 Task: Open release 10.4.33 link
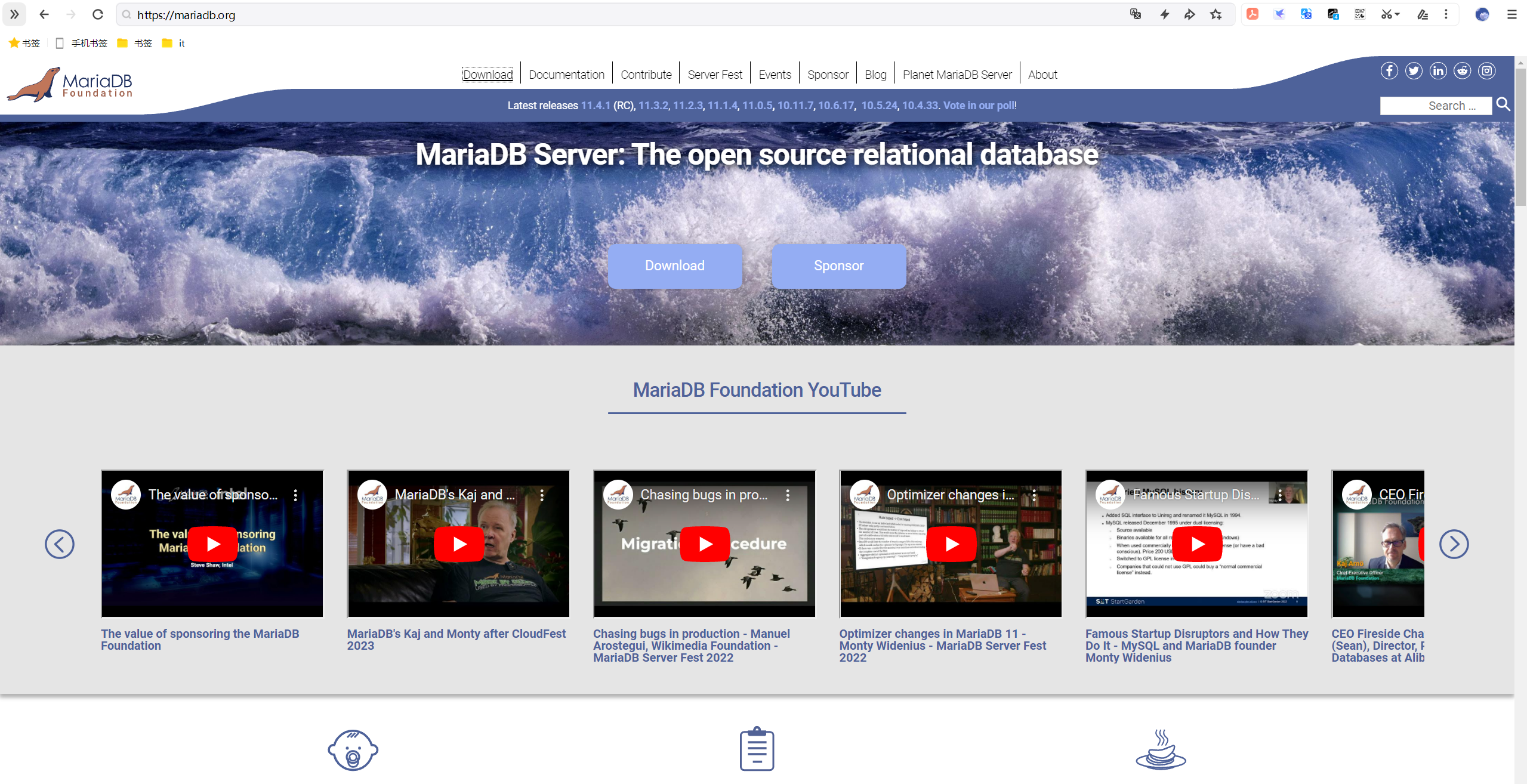click(x=920, y=106)
